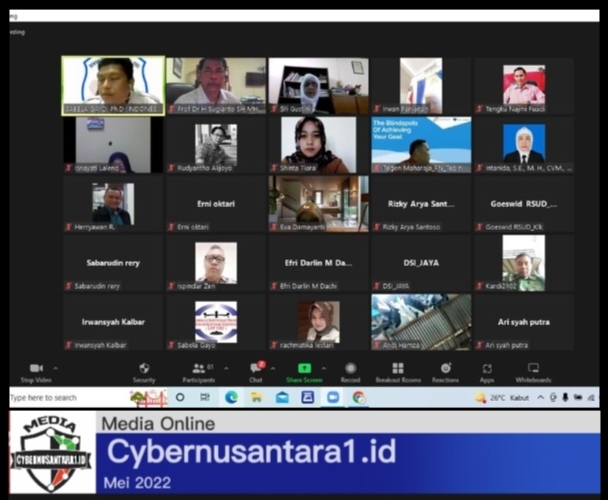Open the Apps icon in Zoom toolbar
Viewport: 608px width, 500px height.
(487, 368)
